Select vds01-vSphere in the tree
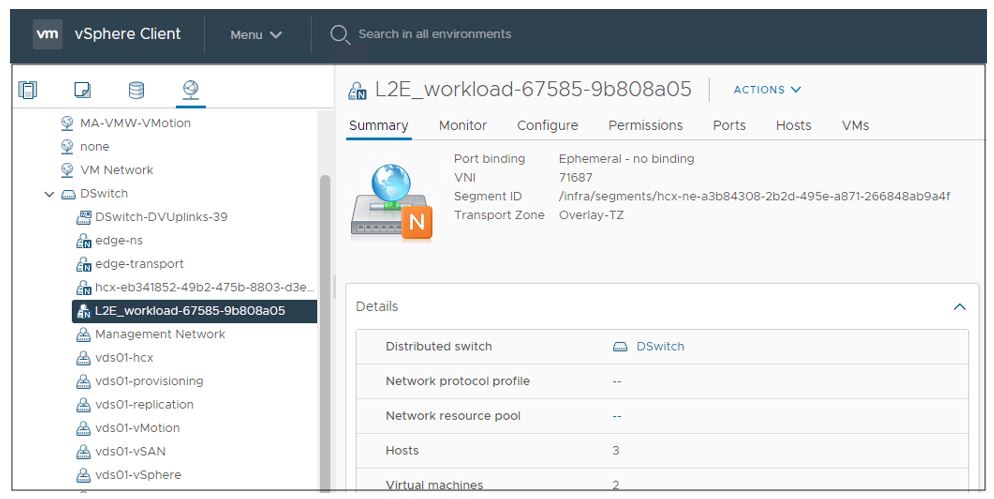The width and height of the screenshot is (994, 499). point(138,476)
